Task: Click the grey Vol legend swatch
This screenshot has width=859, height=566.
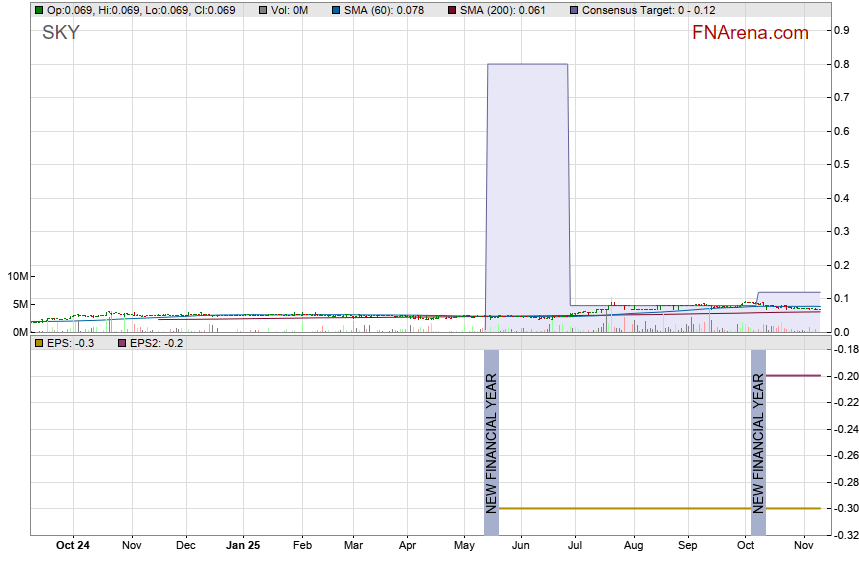Action: (x=263, y=10)
